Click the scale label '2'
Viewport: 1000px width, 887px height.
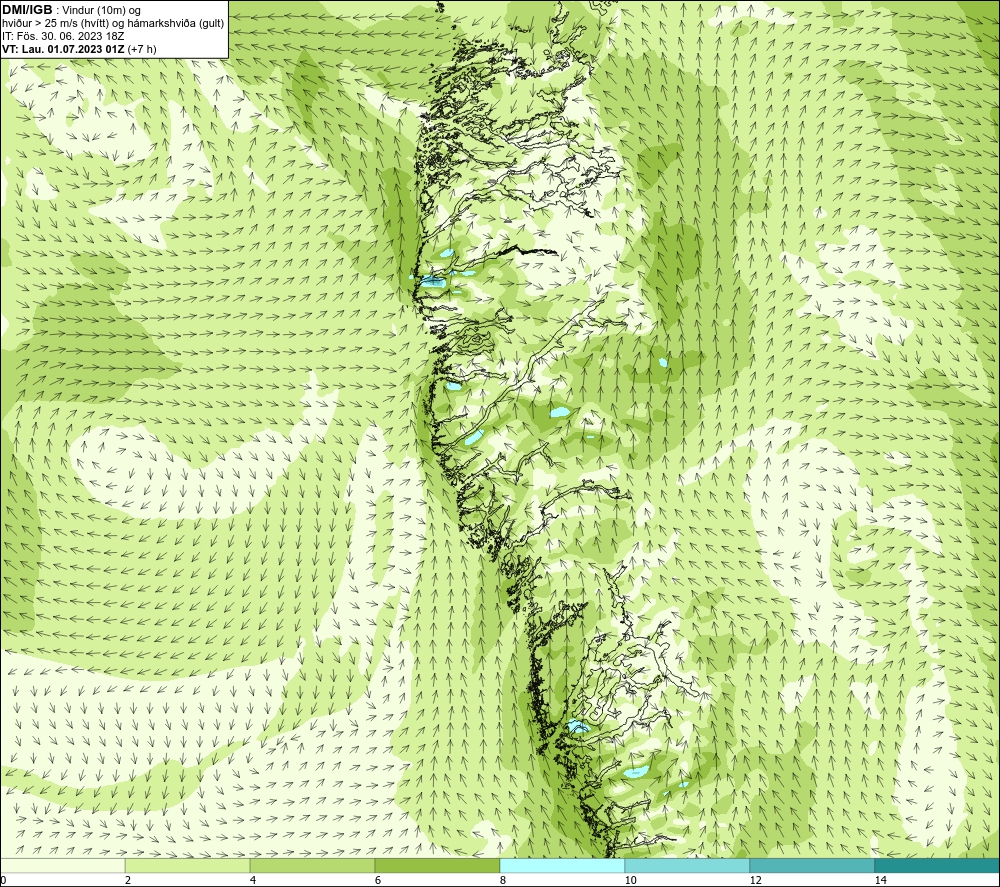[128, 880]
